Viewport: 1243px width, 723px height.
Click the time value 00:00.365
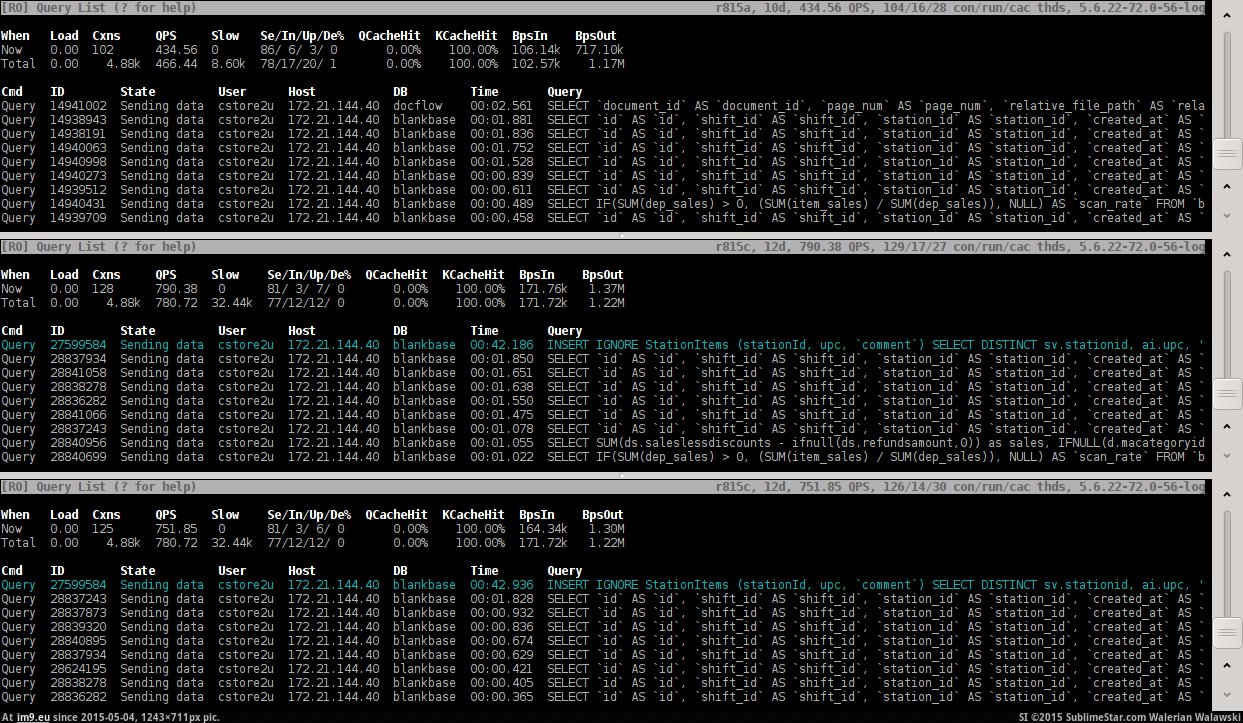[502, 696]
